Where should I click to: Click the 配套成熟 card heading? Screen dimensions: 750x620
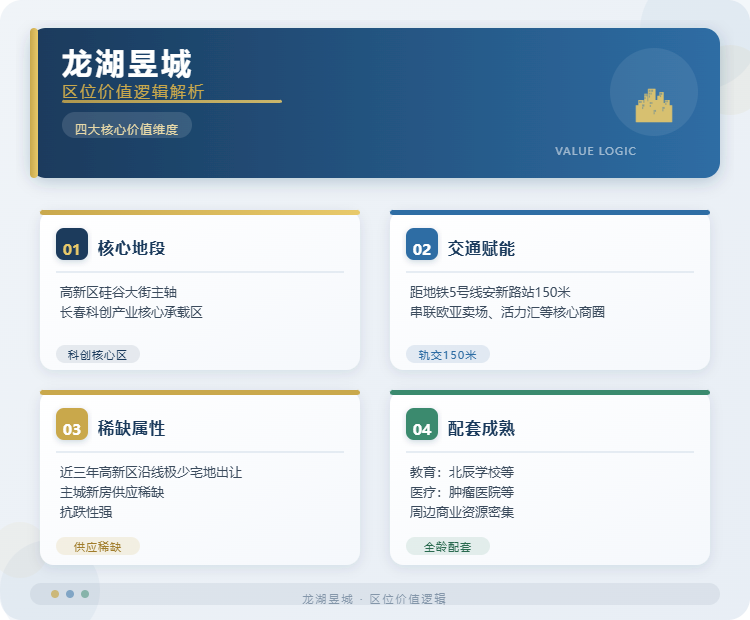coord(482,428)
